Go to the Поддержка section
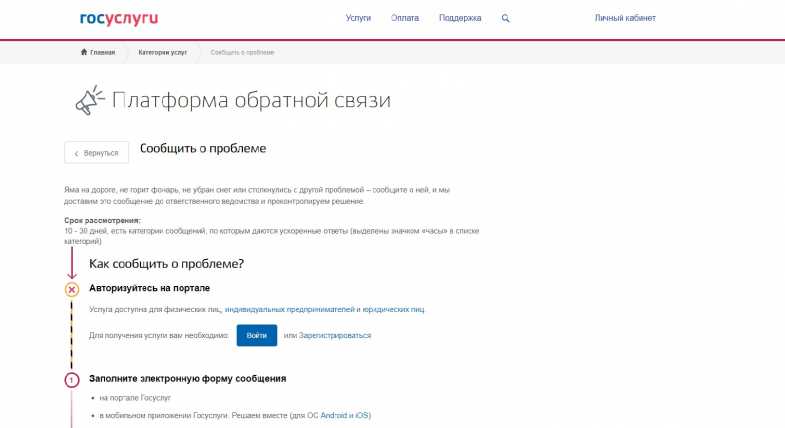This screenshot has height=428, width=785. click(460, 18)
